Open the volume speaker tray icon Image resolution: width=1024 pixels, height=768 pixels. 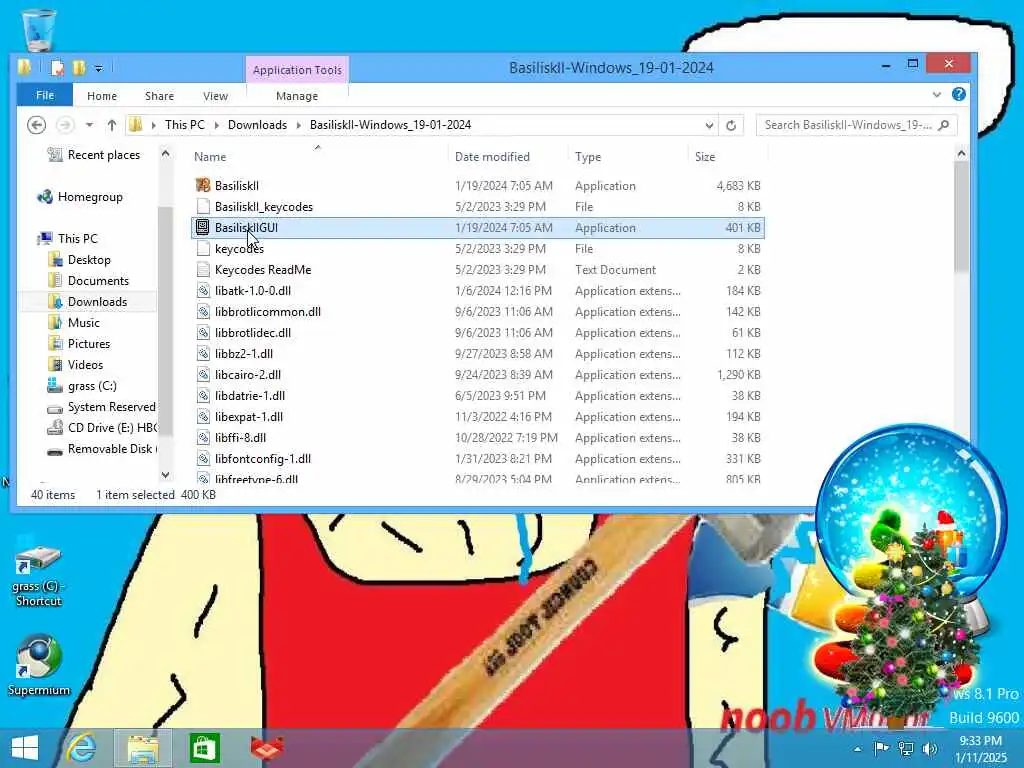930,749
